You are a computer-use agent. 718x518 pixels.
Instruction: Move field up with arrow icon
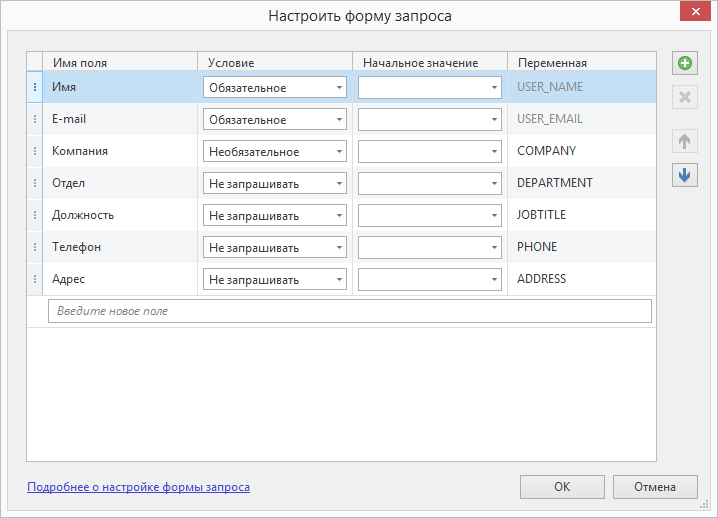click(685, 141)
